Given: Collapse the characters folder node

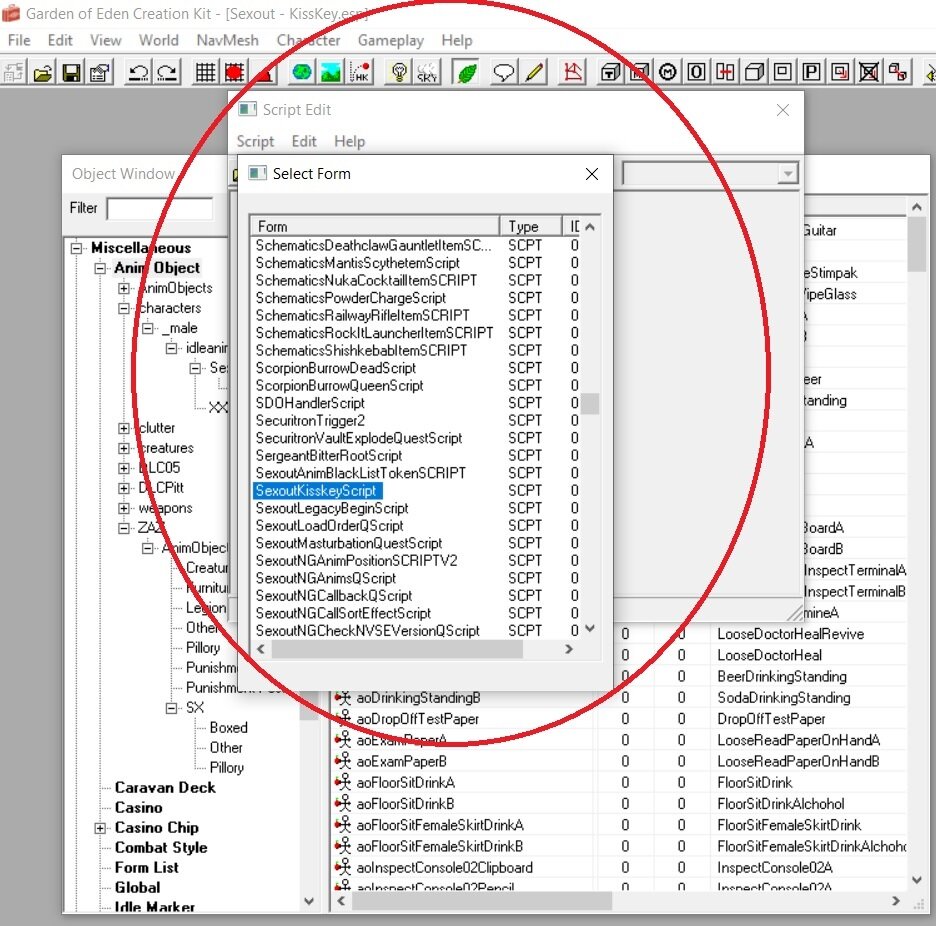Looking at the screenshot, I should (x=124, y=308).
